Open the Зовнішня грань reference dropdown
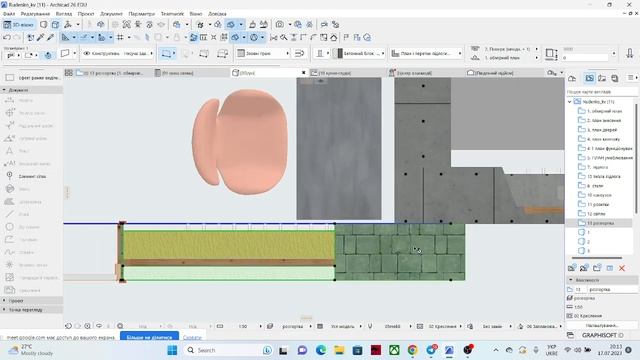640x360 pixels. [x=263, y=53]
